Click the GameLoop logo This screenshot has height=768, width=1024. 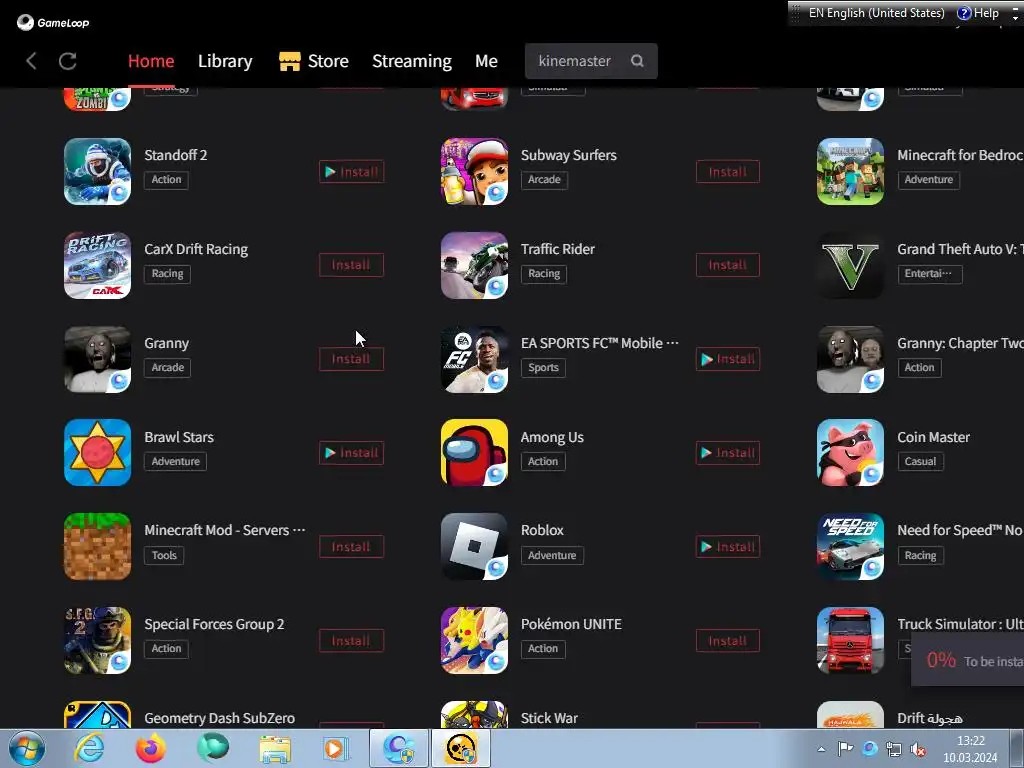click(x=53, y=22)
